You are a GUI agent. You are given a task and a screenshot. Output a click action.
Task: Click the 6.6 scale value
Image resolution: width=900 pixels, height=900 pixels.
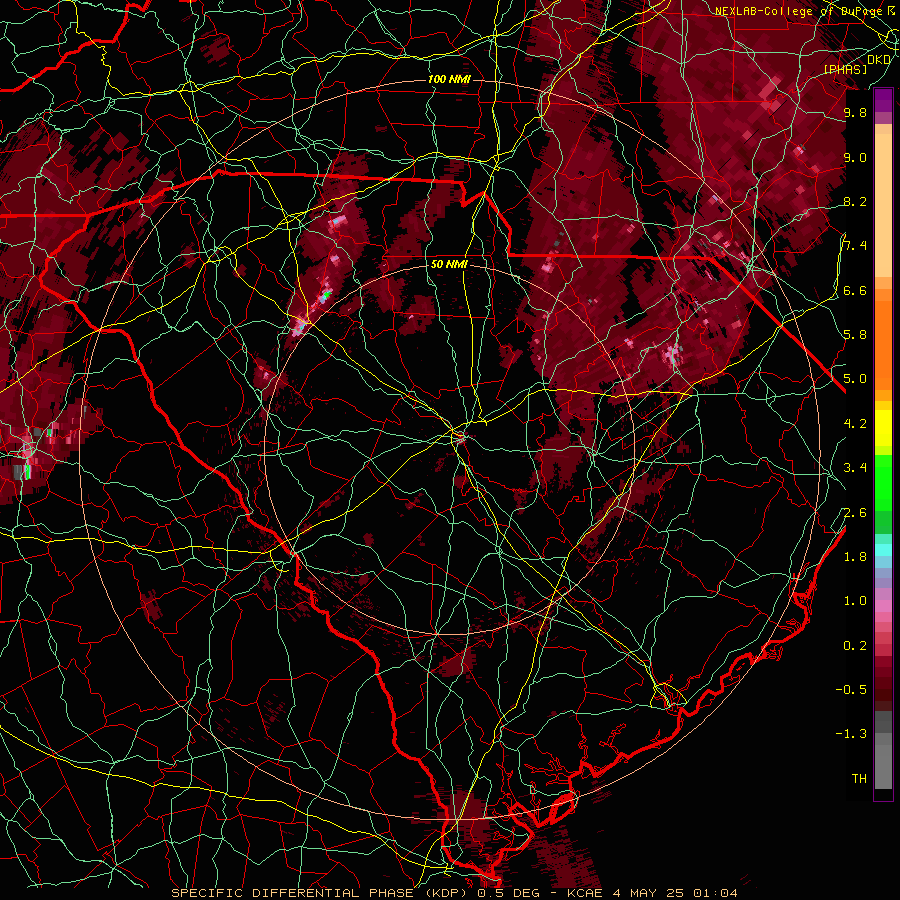coord(855,290)
